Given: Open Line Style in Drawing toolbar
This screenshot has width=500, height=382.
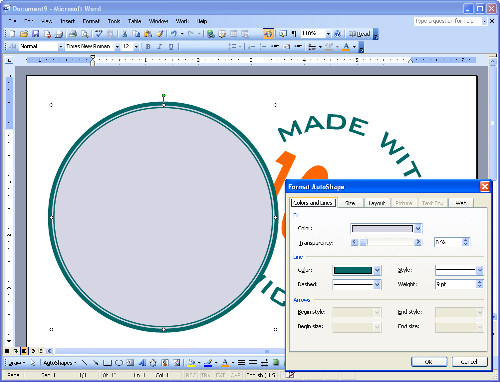Looking at the screenshot, I should (241, 363).
